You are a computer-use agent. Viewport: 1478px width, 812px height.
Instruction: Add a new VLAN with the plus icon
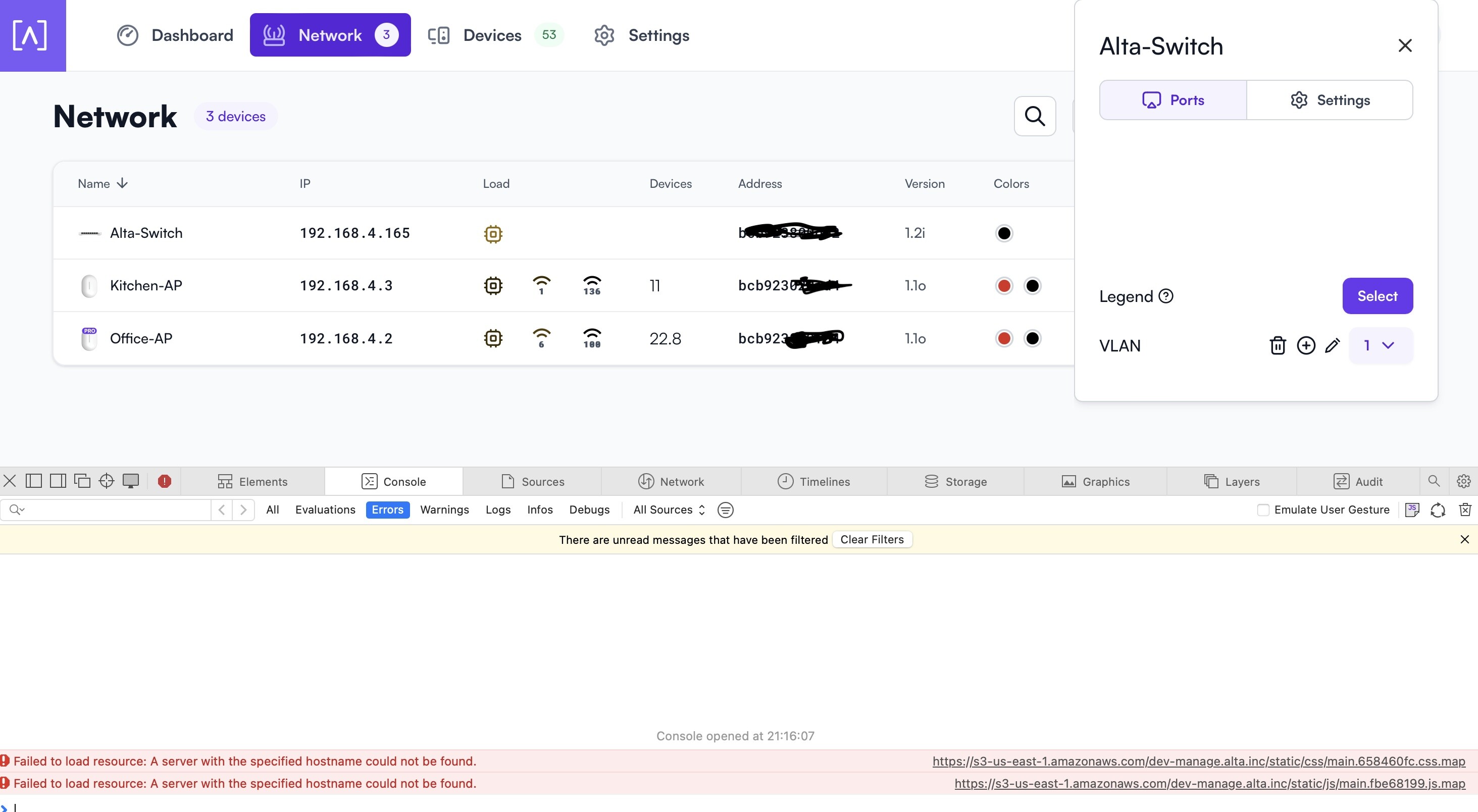click(x=1305, y=345)
